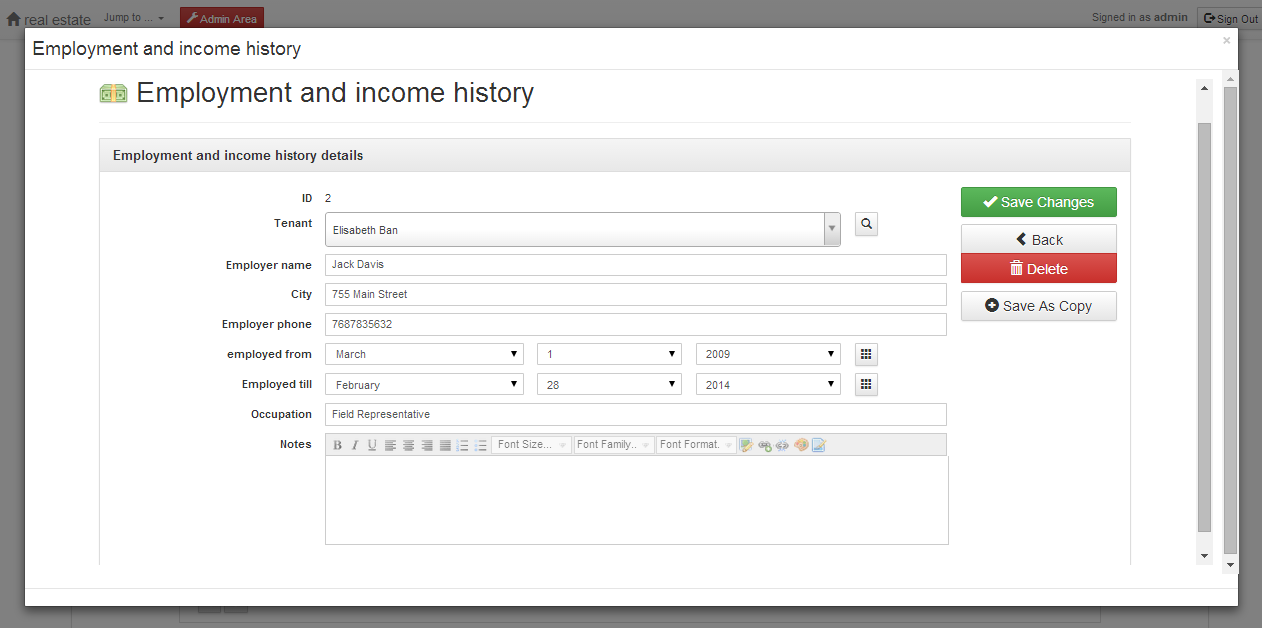This screenshot has width=1262, height=628.
Task: Open the Jump to menu
Action: click(x=134, y=18)
